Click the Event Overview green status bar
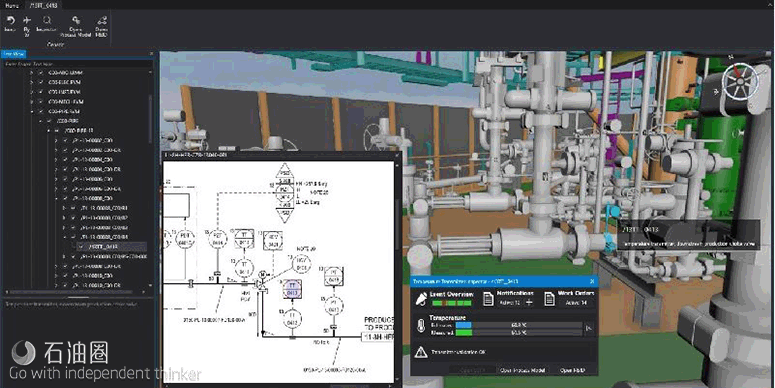Screen dimensions: 775x388 coord(452,302)
